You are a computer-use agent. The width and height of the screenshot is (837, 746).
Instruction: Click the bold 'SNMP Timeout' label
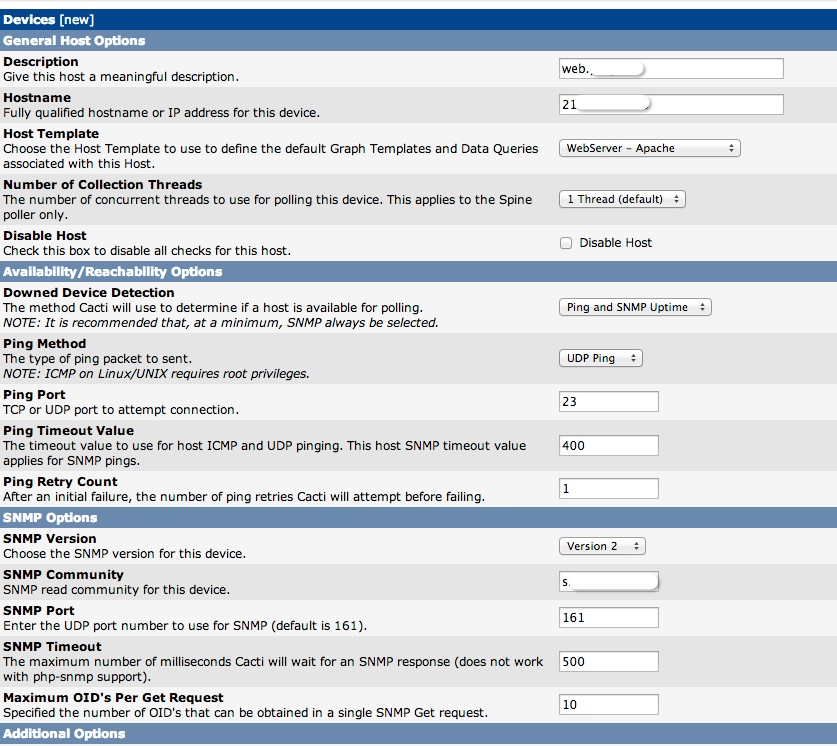tap(52, 647)
